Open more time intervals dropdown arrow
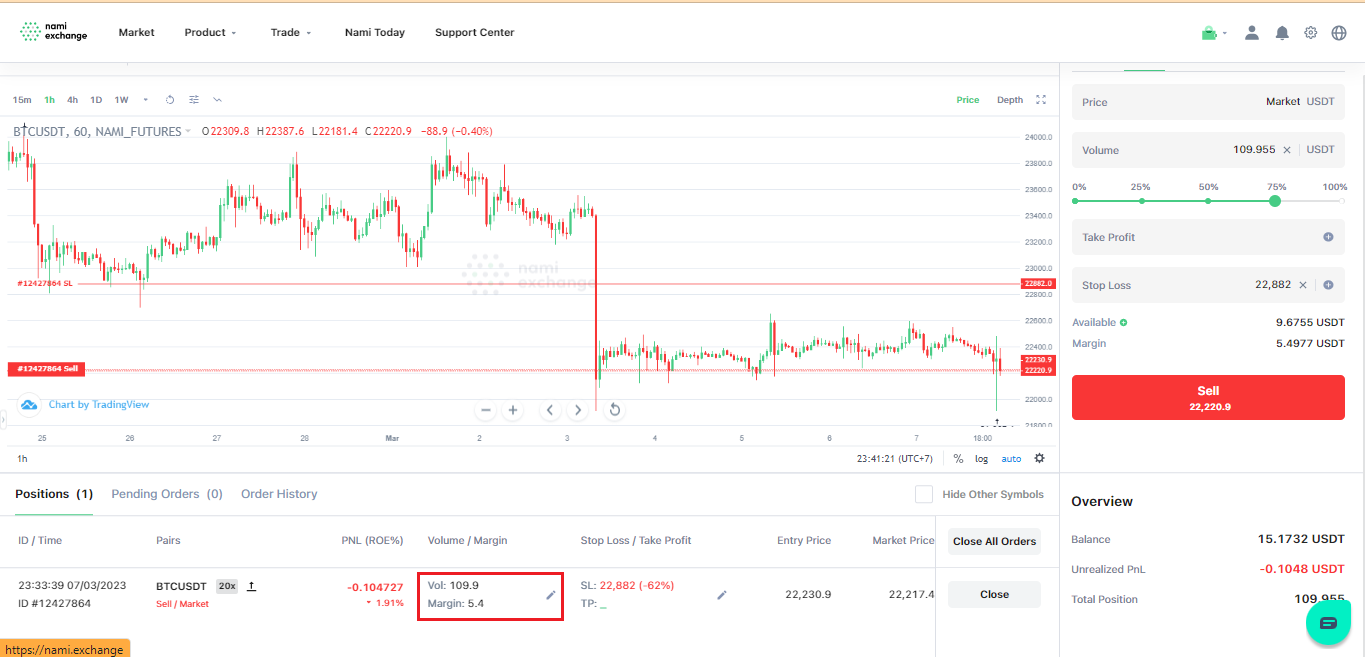Screen dimensions: 1370x670 tap(146, 100)
